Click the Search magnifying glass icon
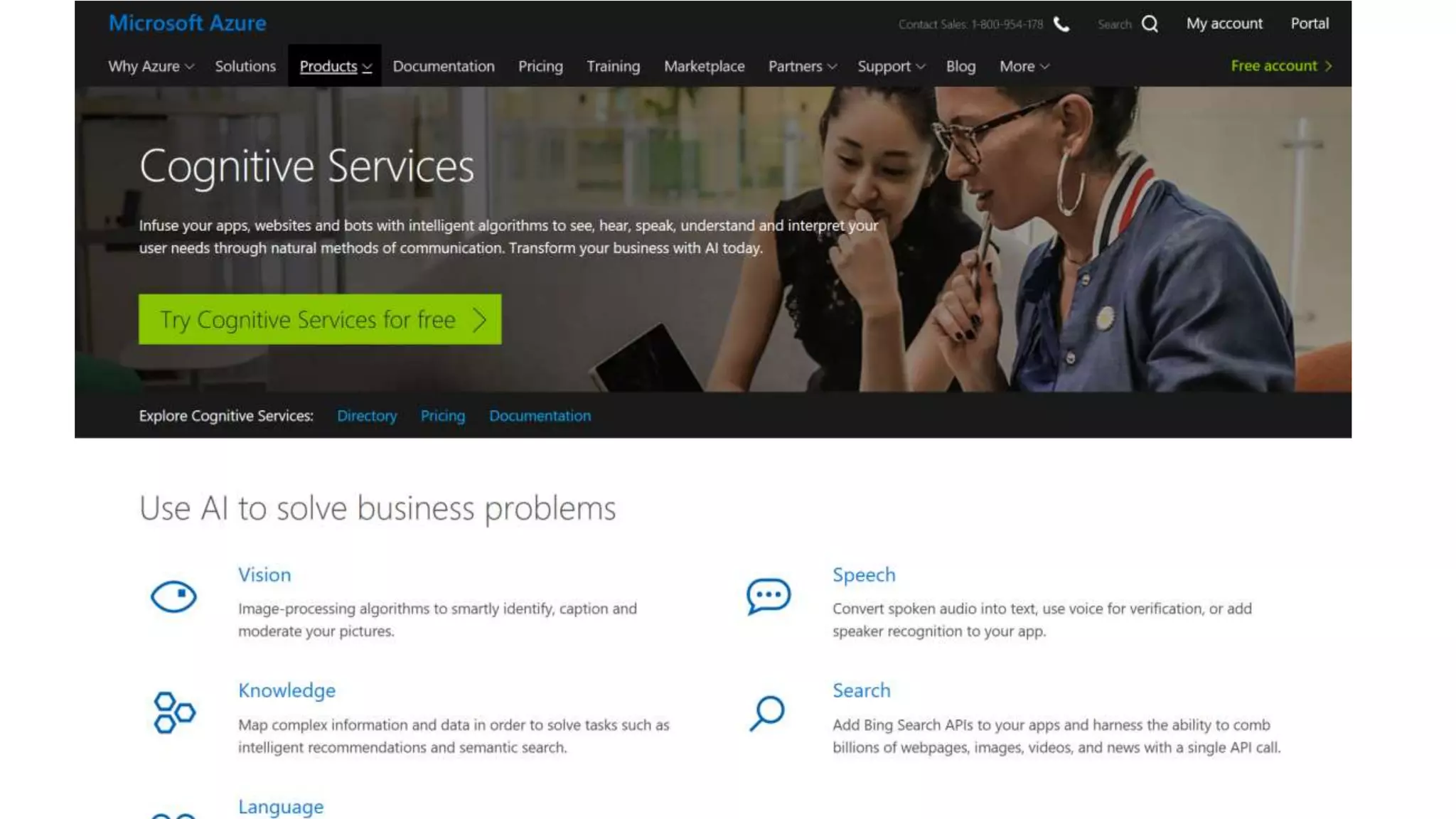The image size is (1456, 819). [767, 713]
